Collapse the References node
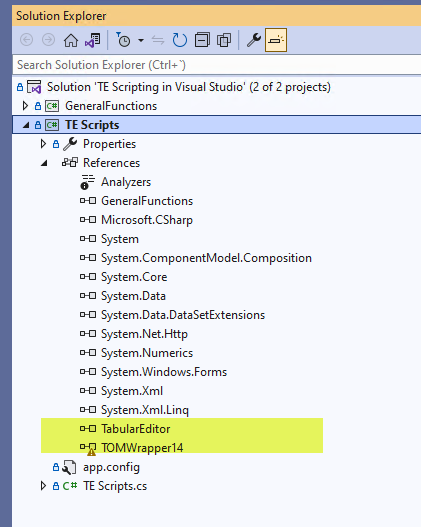This screenshot has height=527, width=421. [44, 163]
